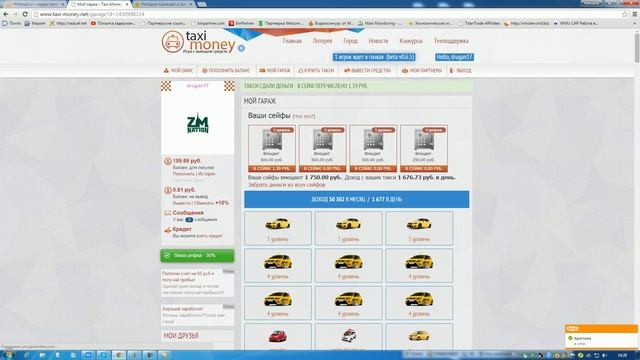Click the МОИ ДРУЗЬЯ heading in sidebar

click(x=181, y=336)
